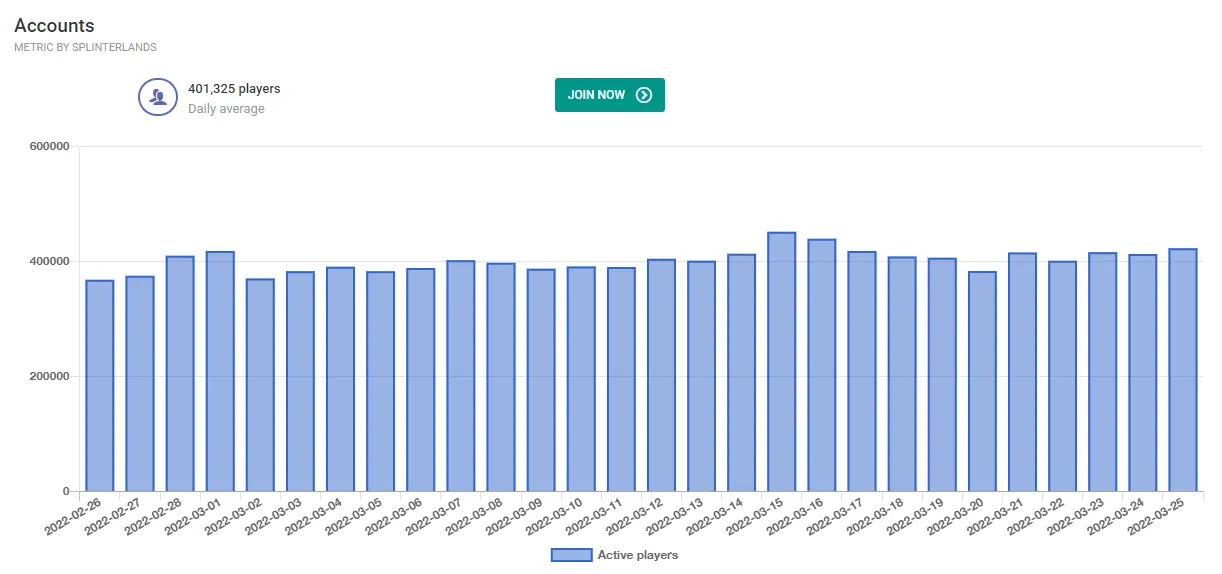Screen dimensions: 1222x574
Task: Select the bar for 2022-03-24
Action: point(1142,374)
